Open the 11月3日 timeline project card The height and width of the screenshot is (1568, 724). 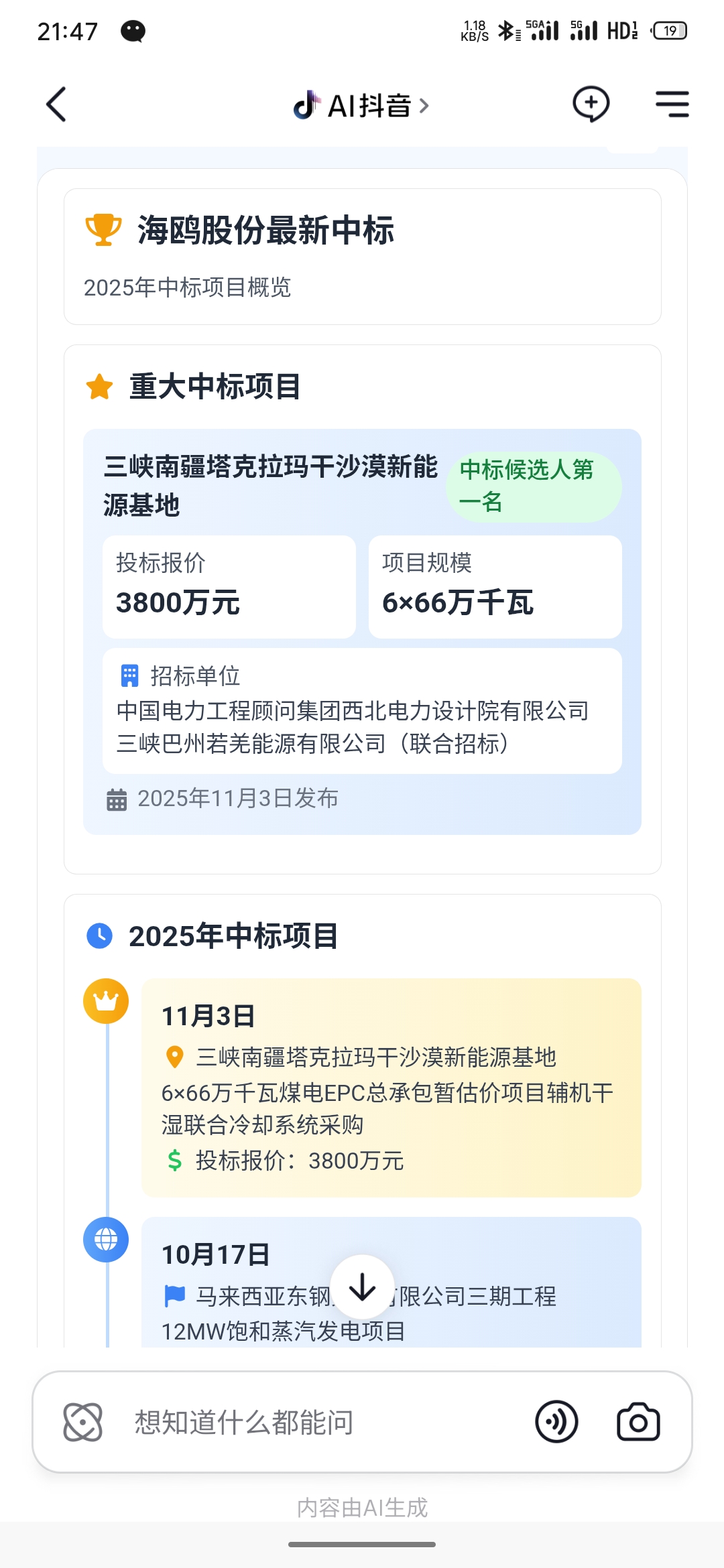coord(391,1087)
